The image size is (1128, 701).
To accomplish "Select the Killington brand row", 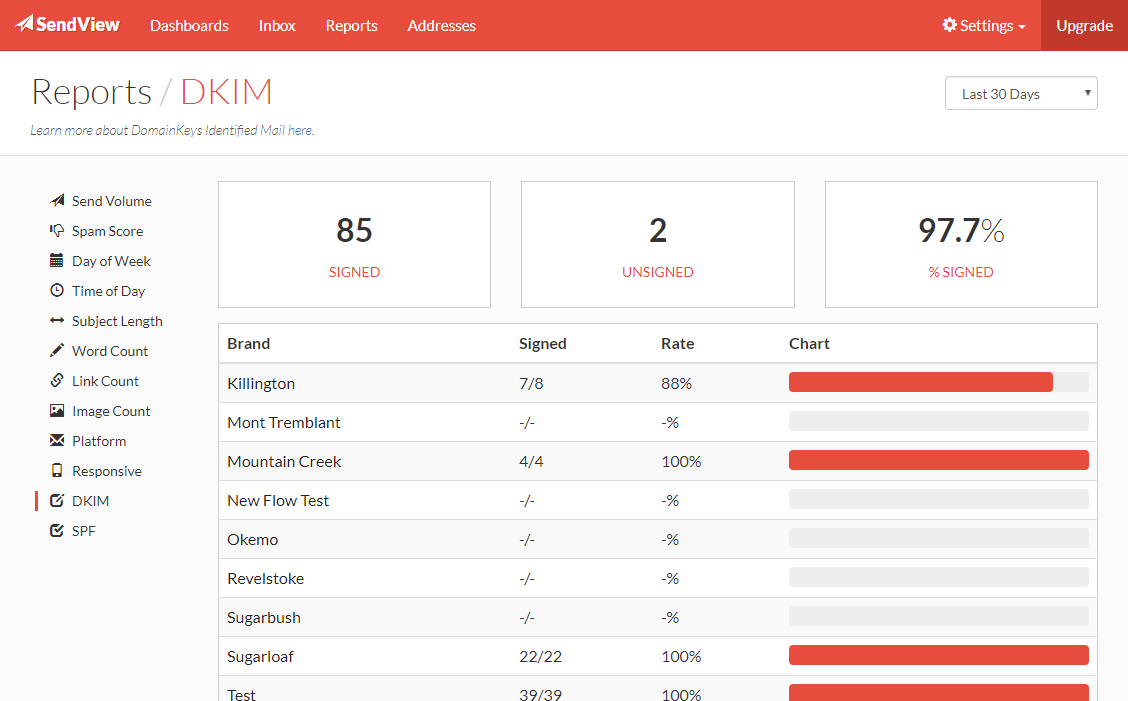I will coord(658,383).
